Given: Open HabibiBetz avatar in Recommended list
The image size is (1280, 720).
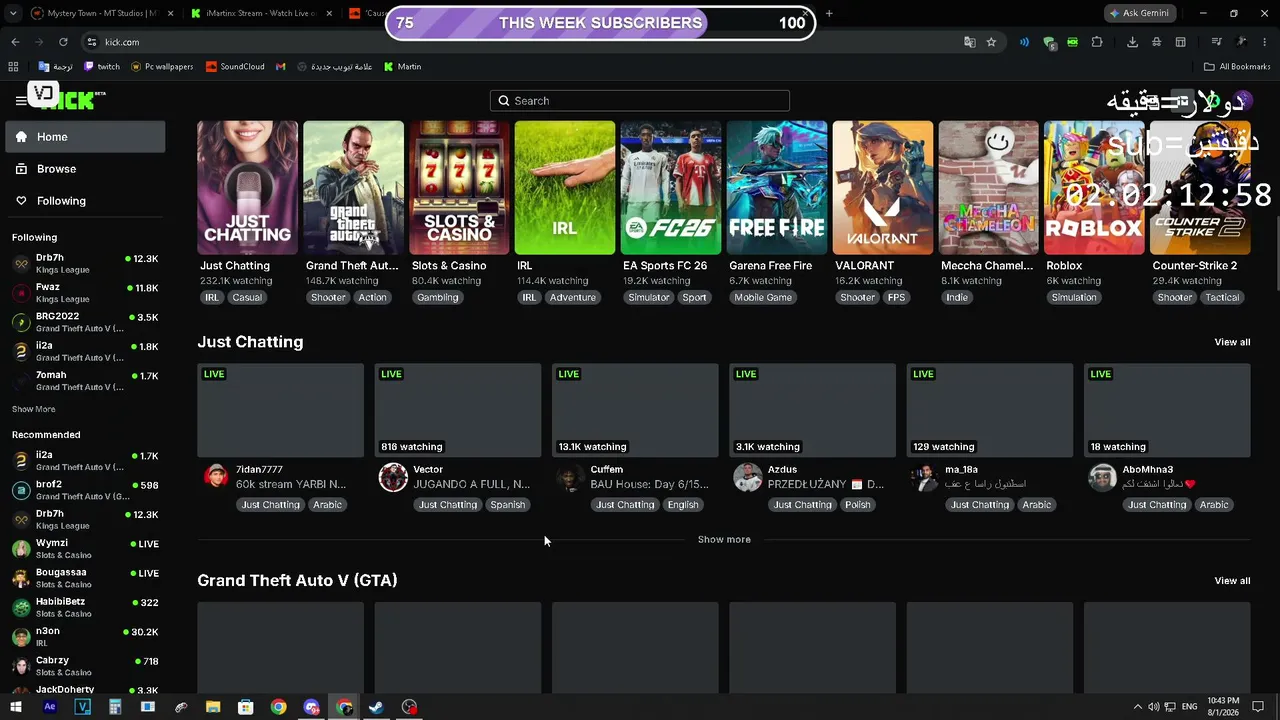Looking at the screenshot, I should point(21,608).
